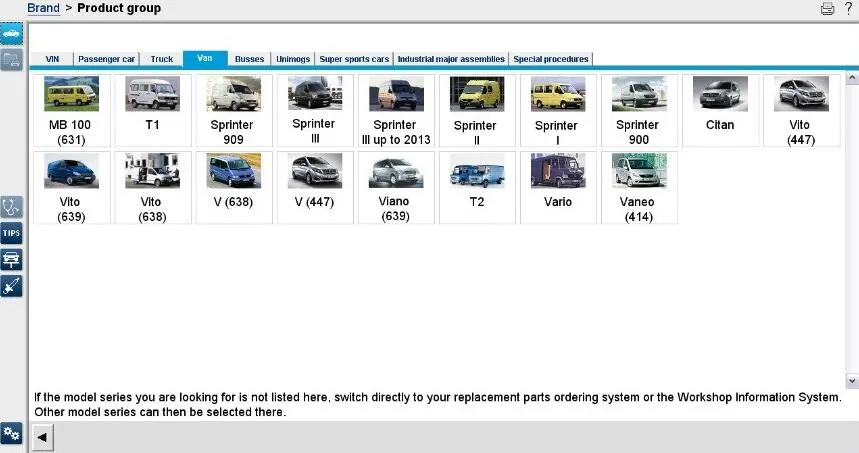
Task: Switch to the Truck tab
Action: (x=162, y=59)
